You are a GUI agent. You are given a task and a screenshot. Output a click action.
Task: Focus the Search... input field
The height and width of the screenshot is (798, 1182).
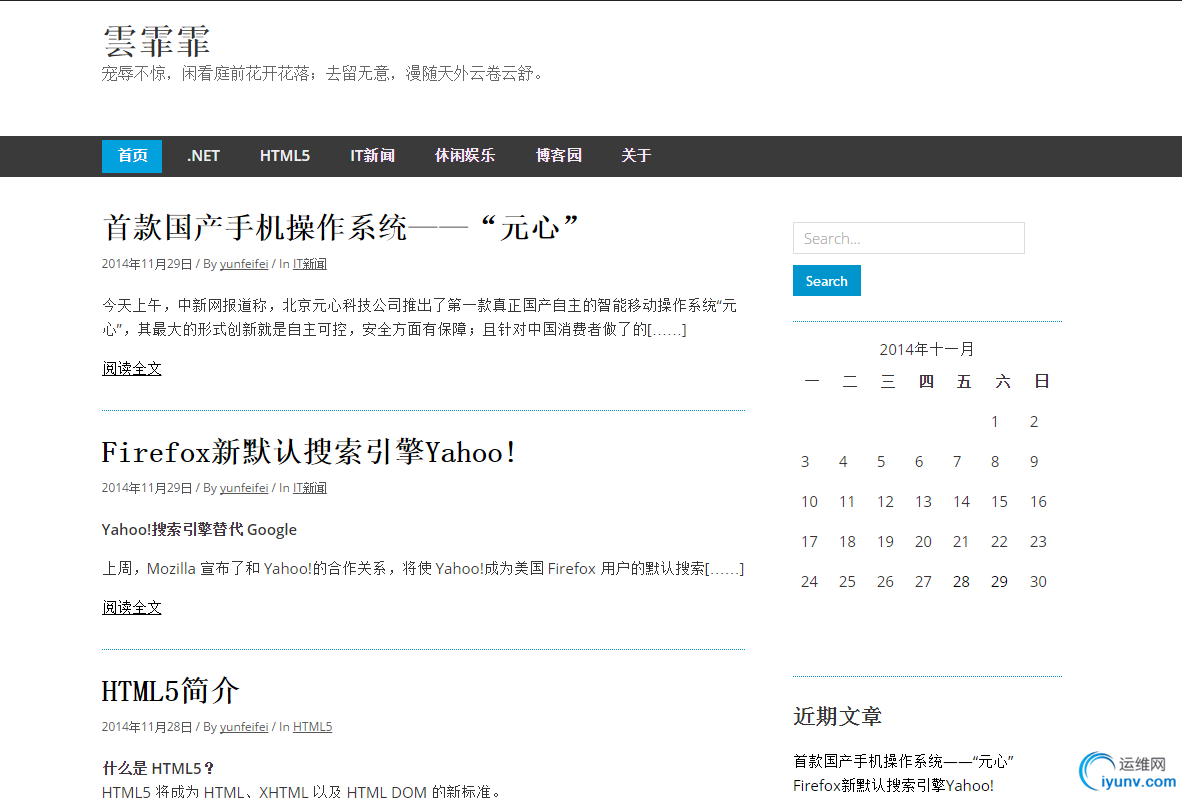(908, 238)
